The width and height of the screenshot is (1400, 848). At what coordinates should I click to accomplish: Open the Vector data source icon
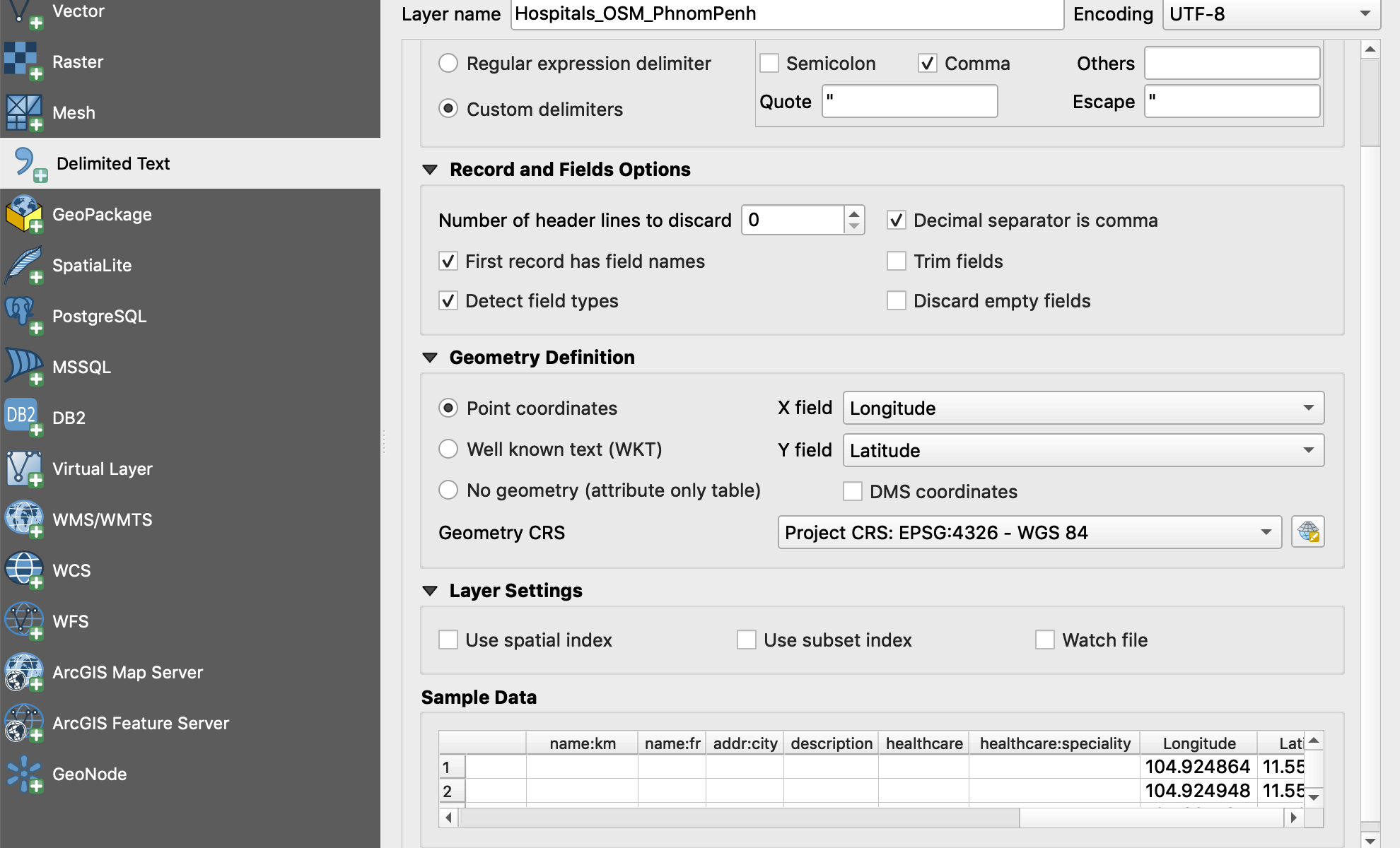click(24, 13)
